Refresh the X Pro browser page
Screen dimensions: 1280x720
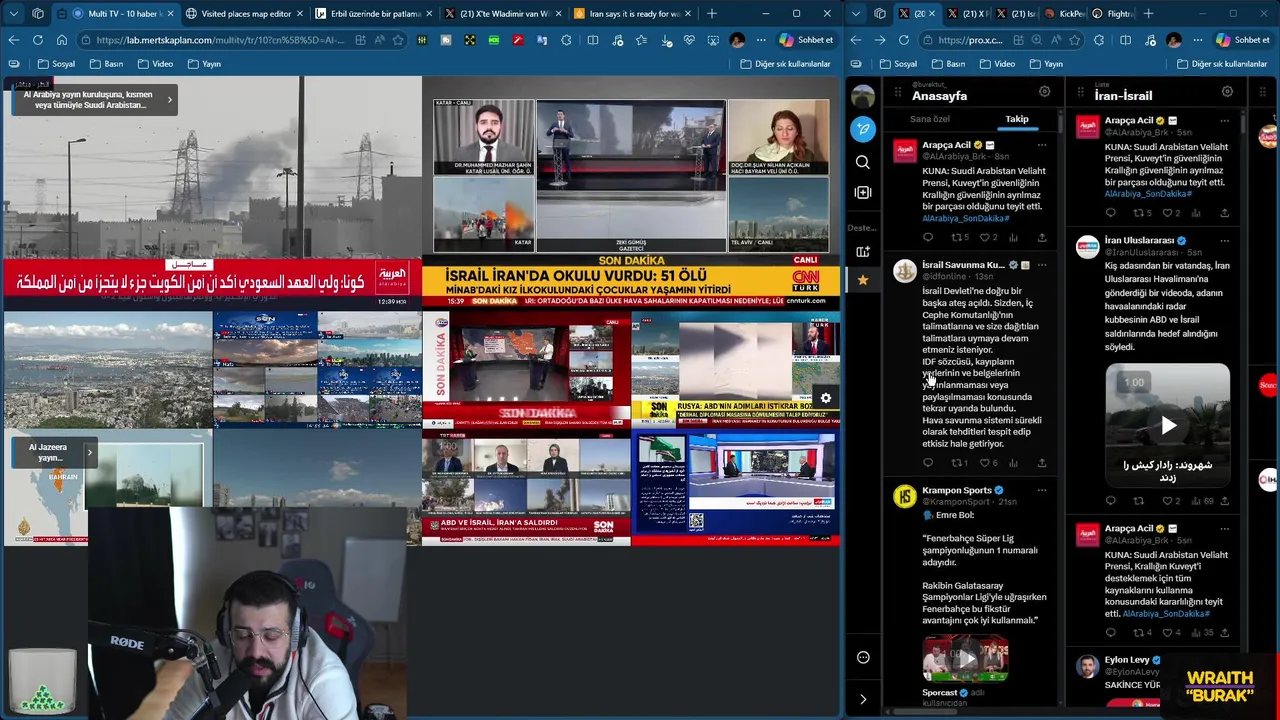pyautogui.click(x=904, y=40)
